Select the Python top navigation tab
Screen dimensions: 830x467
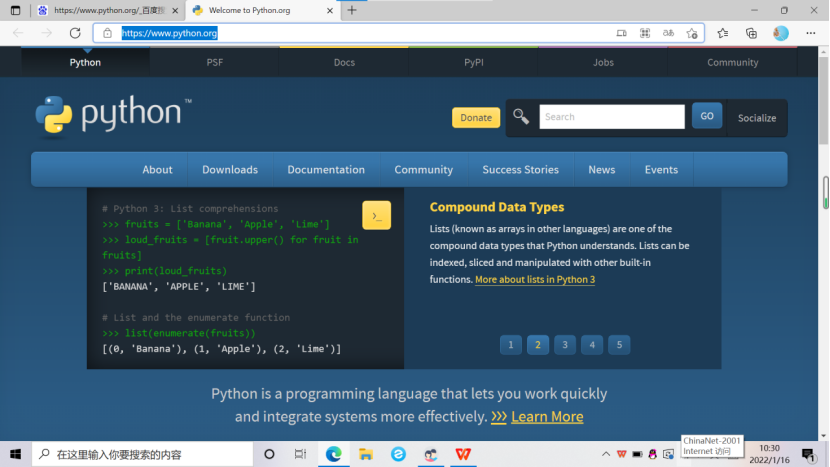click(x=85, y=62)
